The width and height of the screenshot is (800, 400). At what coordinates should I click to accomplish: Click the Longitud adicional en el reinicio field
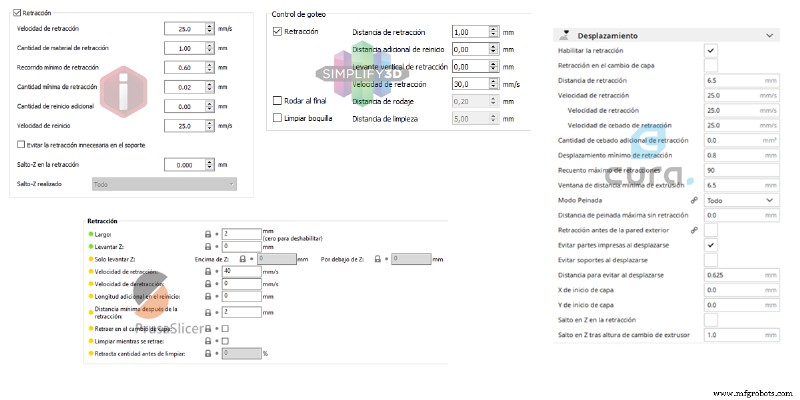coord(242,296)
